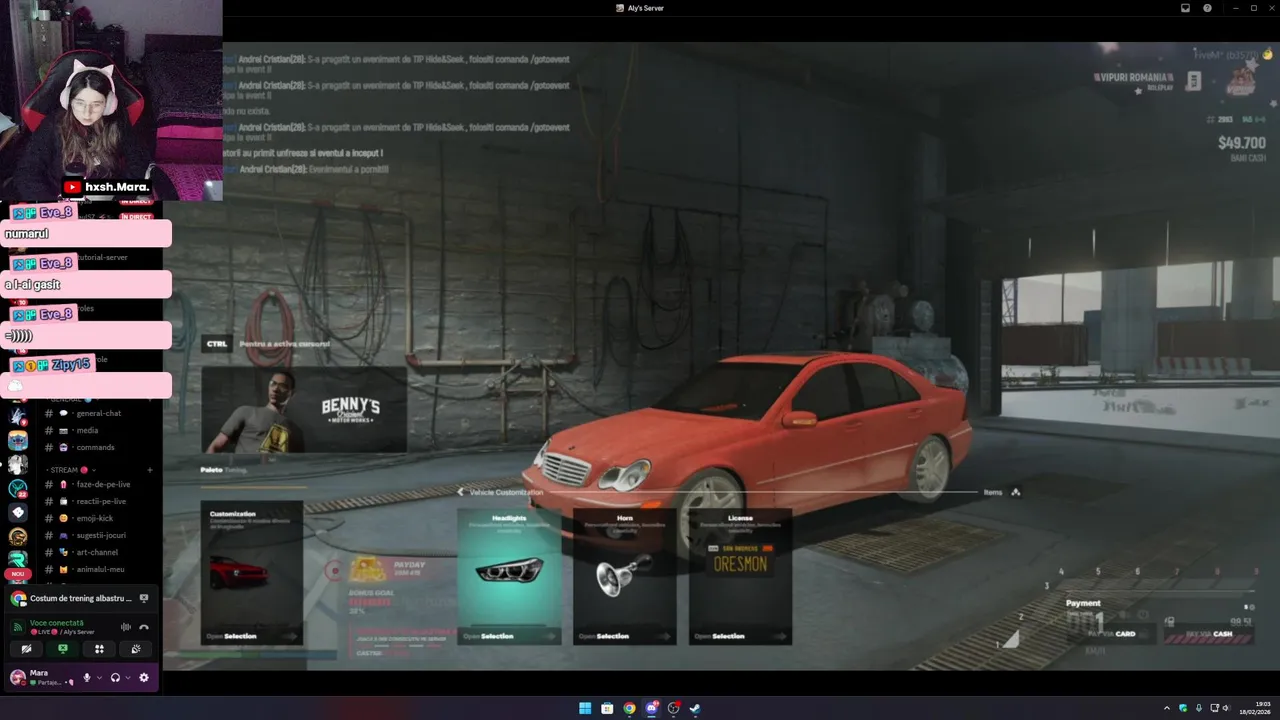Toggle noise suppression in voice panel
Viewport: 1280px width, 720px height.
point(126,627)
